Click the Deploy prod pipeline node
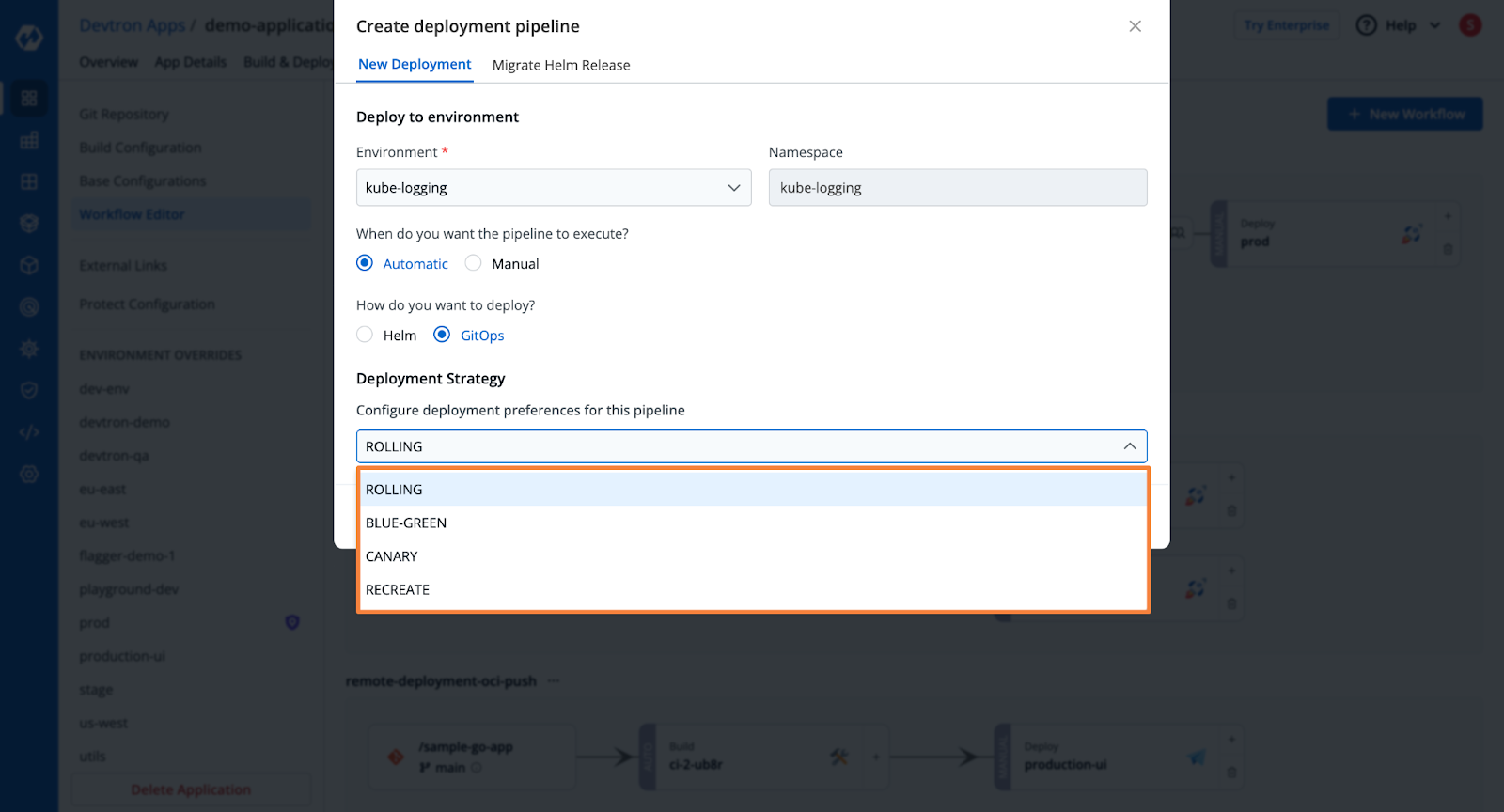Image resolution: width=1504 pixels, height=812 pixels. (1334, 233)
